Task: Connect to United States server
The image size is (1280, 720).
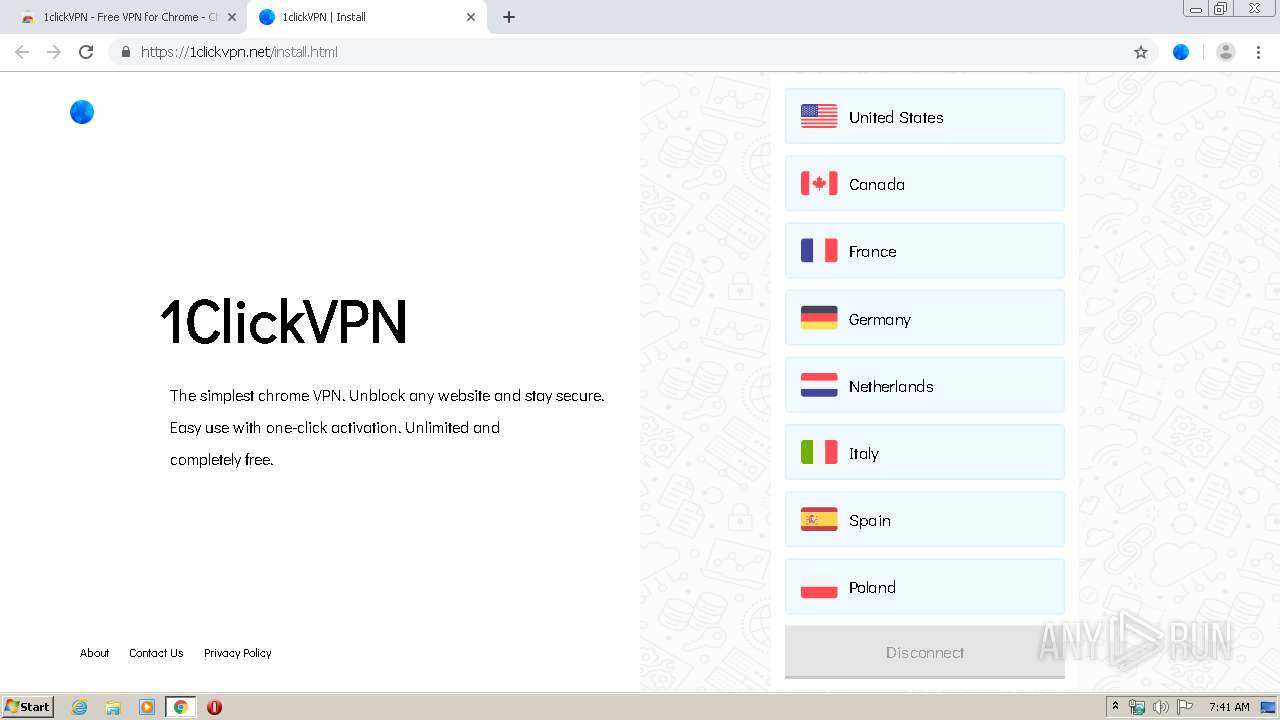Action: click(925, 116)
